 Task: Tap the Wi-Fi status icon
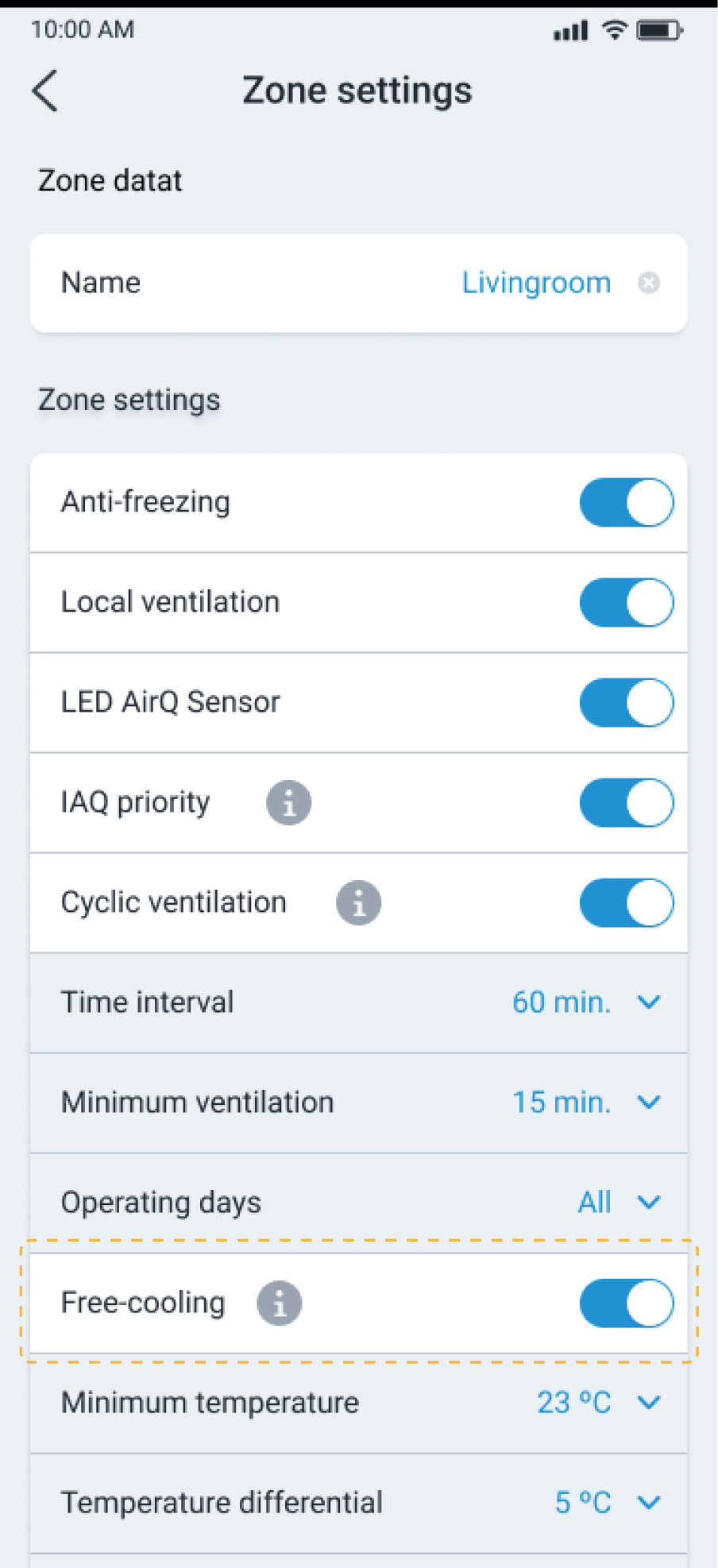click(614, 30)
